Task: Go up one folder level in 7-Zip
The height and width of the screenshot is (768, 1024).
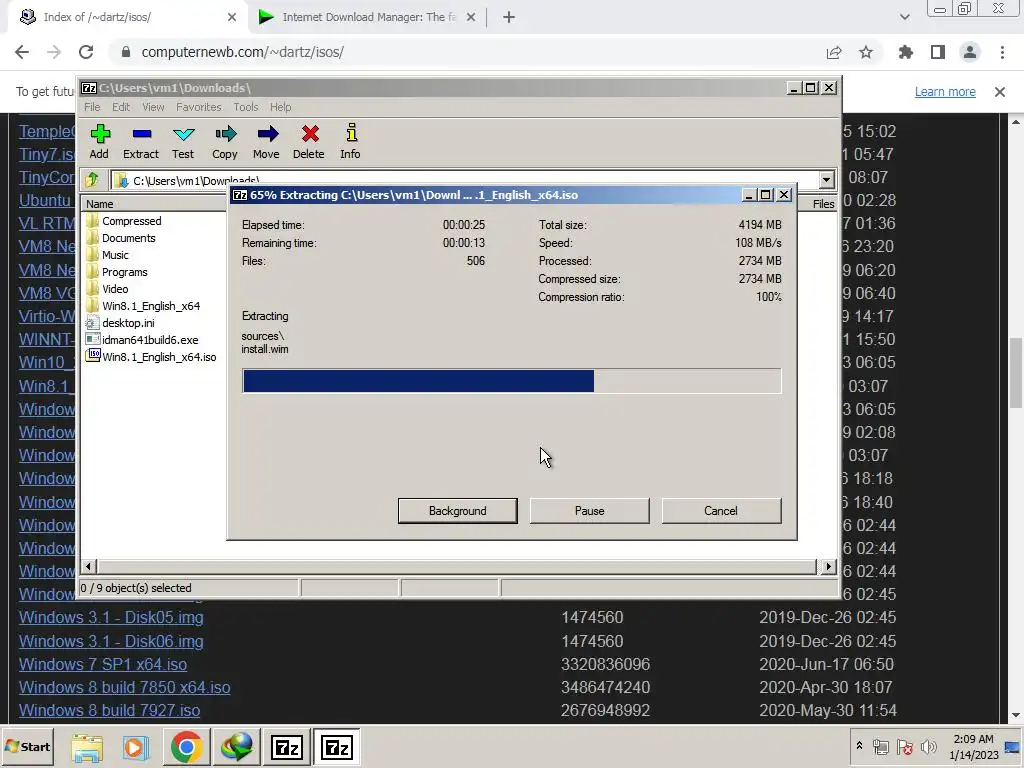Action: click(92, 180)
